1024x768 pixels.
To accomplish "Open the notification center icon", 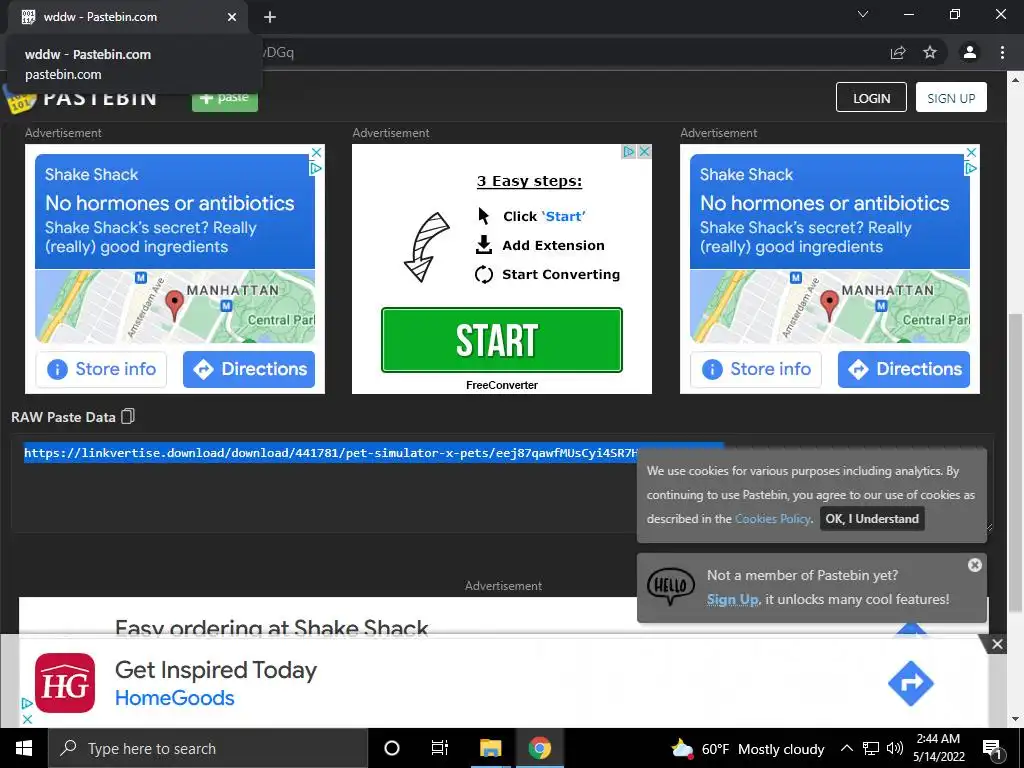I will [x=991, y=748].
